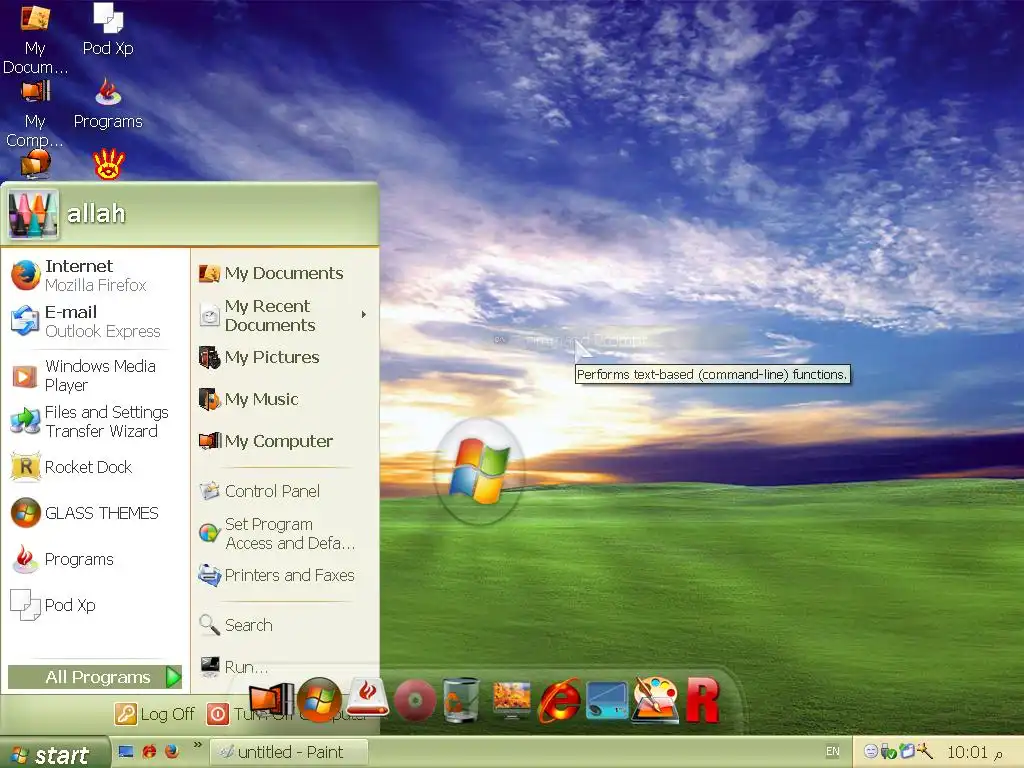Select orange ball desktop icon above Start menu
Viewport: 1024px width, 768px height.
35,163
